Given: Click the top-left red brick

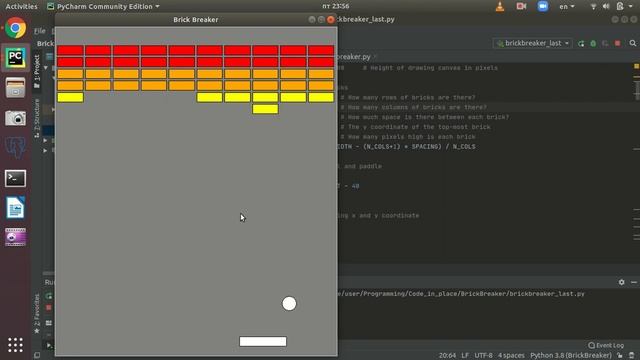Looking at the screenshot, I should (70, 50).
